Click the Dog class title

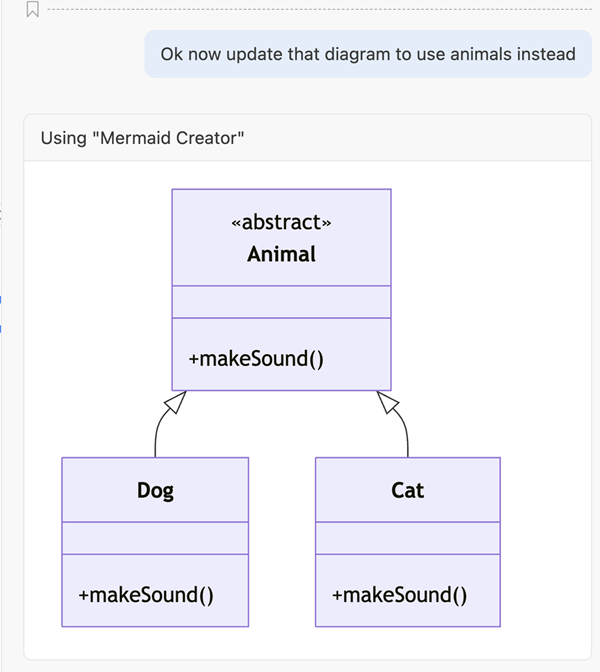tap(155, 490)
